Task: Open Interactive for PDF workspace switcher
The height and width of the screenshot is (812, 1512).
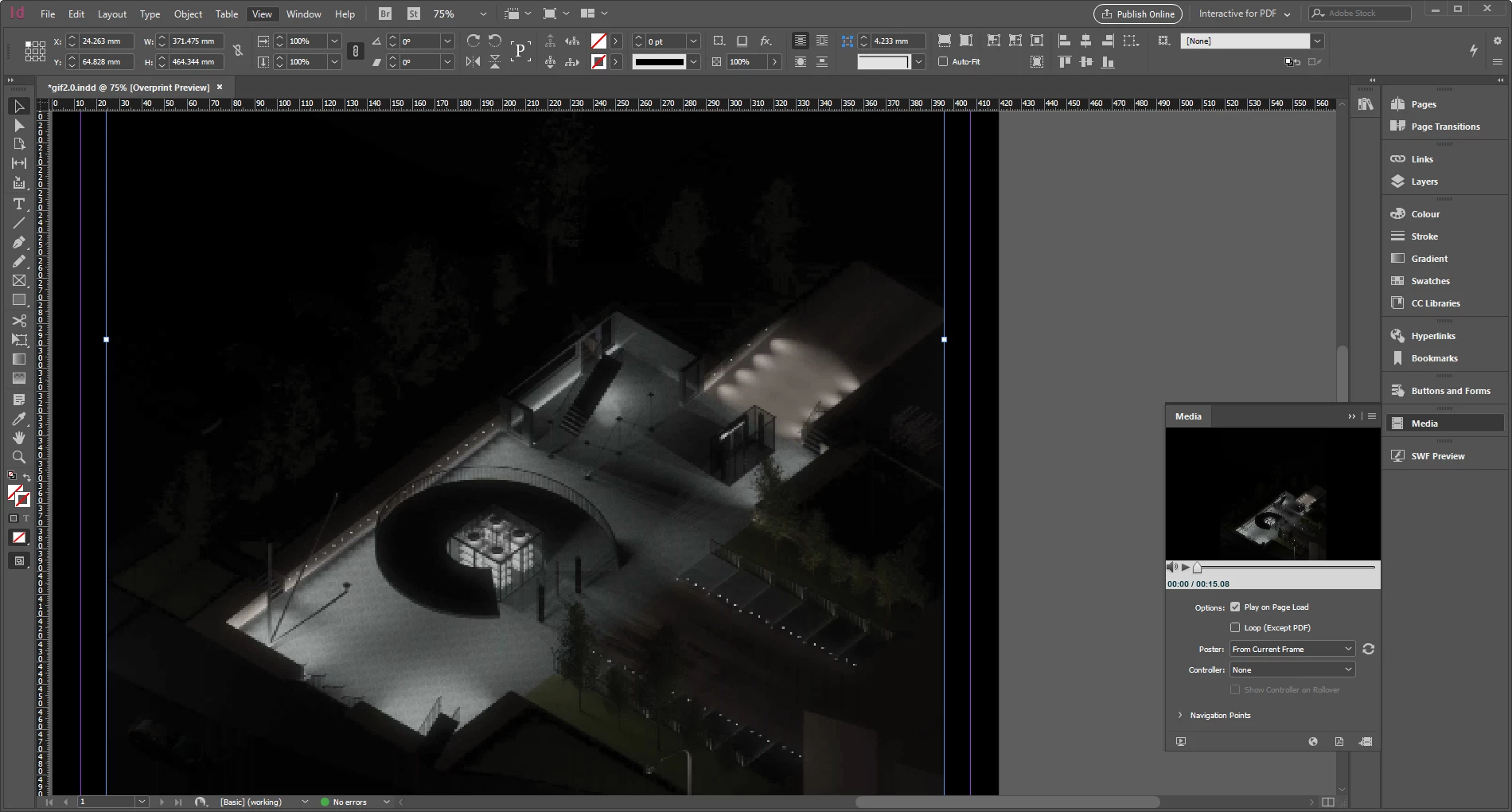Action: (1245, 14)
